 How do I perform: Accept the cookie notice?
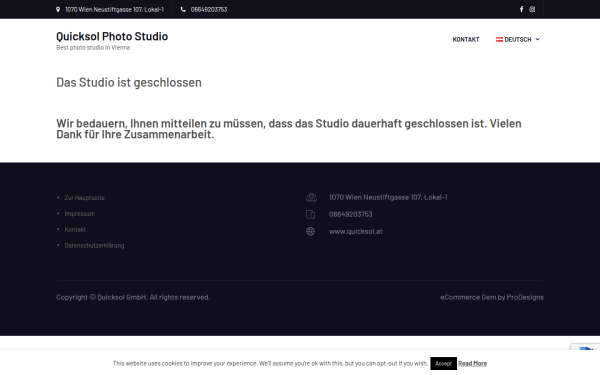click(443, 364)
